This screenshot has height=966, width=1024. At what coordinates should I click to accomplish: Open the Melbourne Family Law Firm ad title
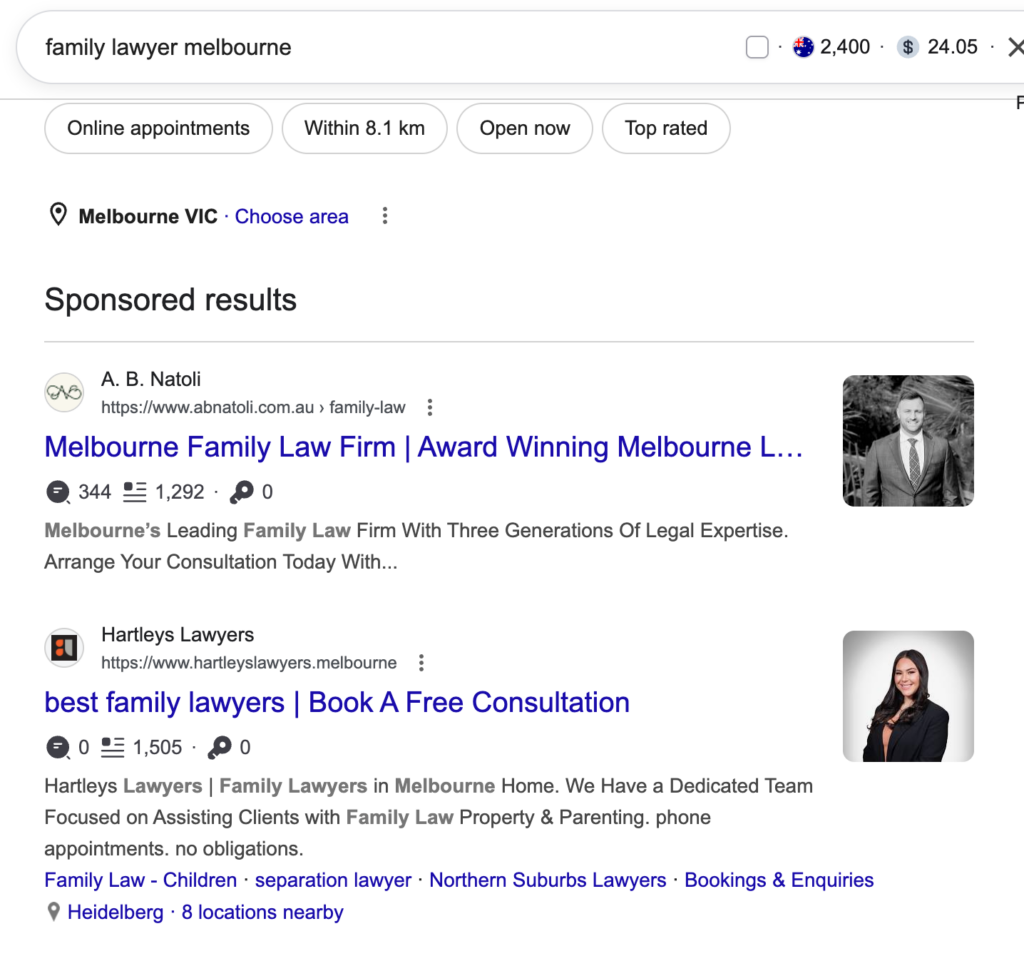pyautogui.click(x=424, y=447)
